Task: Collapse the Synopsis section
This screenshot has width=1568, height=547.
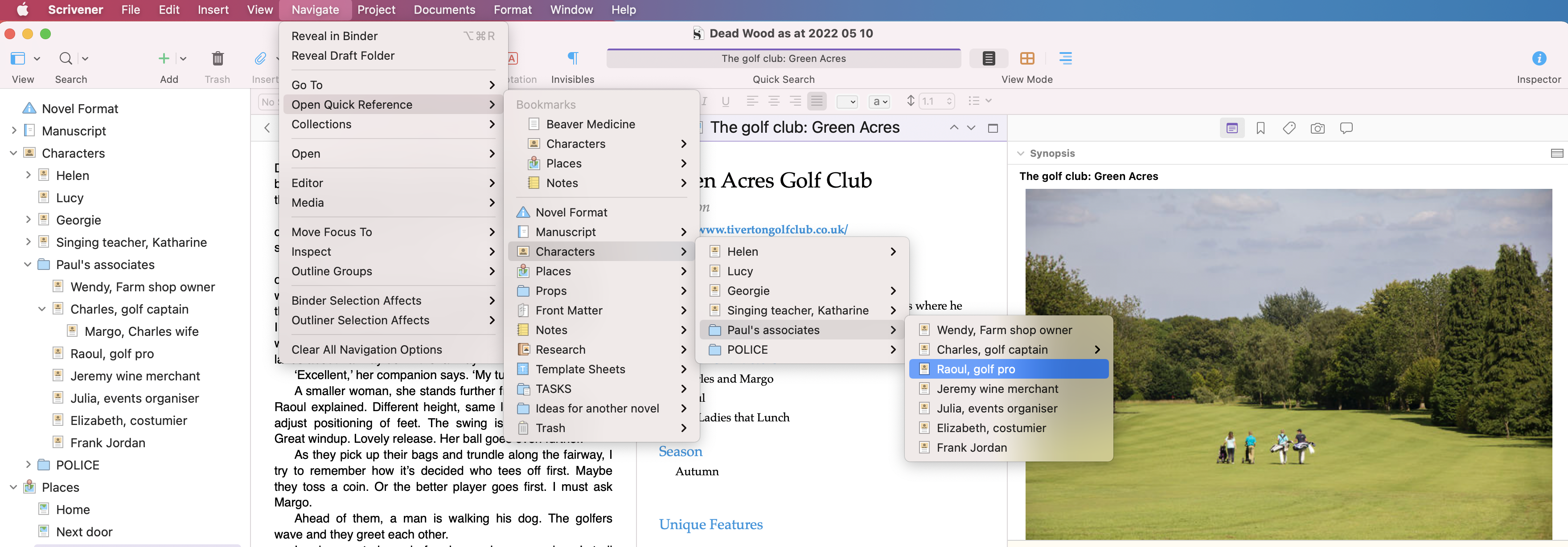Action: (x=1020, y=153)
